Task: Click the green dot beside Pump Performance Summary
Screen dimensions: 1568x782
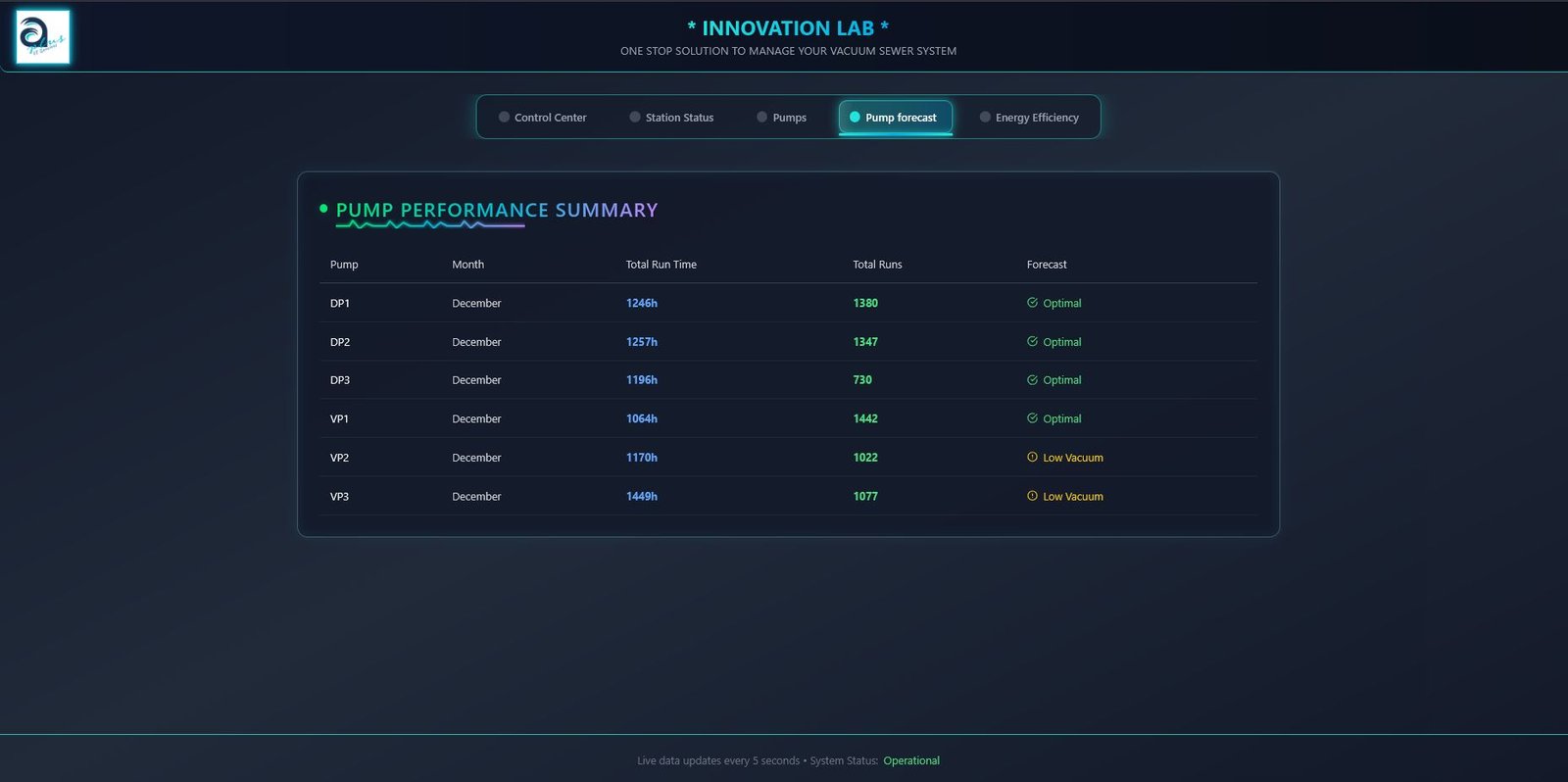Action: (x=323, y=208)
